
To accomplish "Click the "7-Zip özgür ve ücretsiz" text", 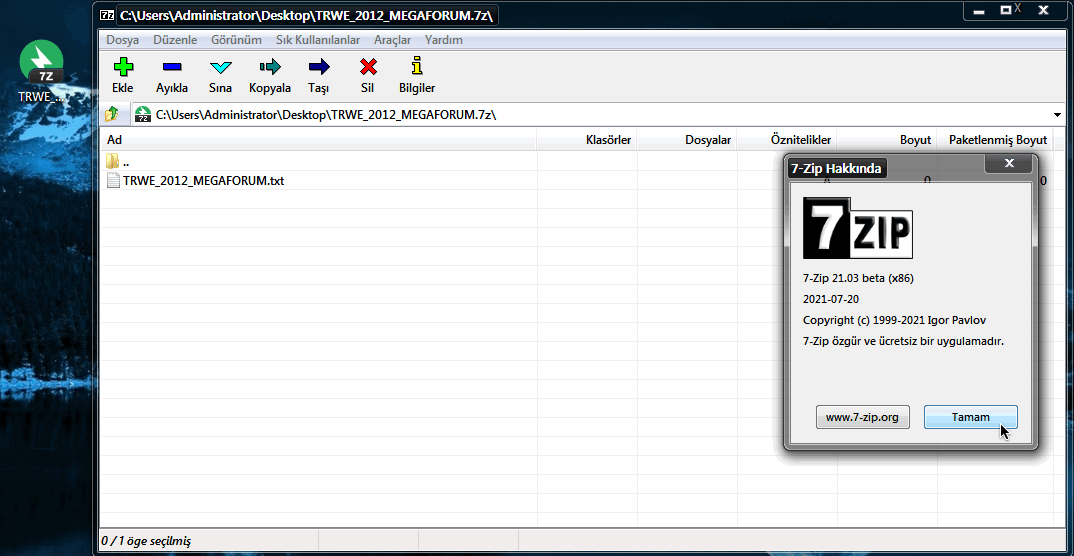I will [903, 340].
